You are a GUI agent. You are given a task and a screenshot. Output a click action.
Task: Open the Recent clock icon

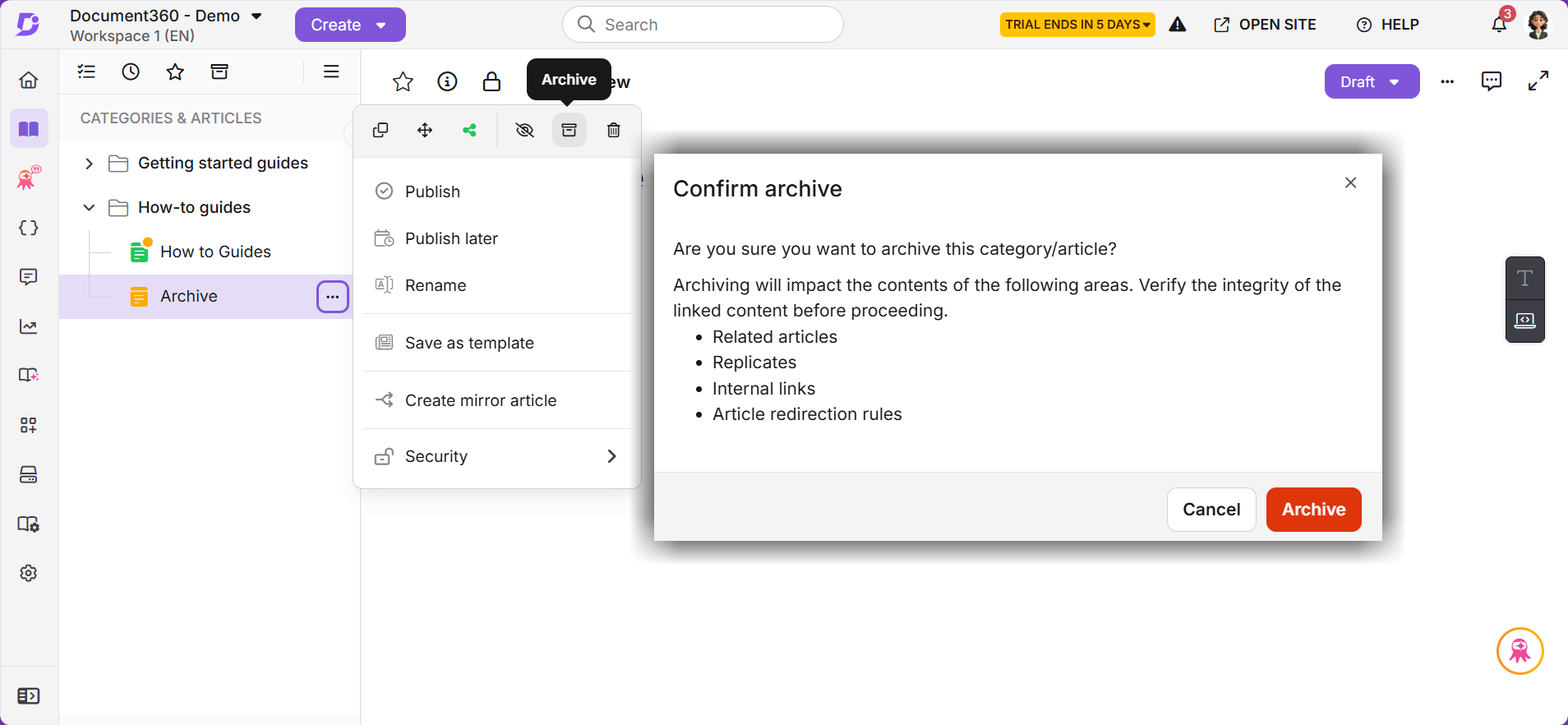point(131,72)
